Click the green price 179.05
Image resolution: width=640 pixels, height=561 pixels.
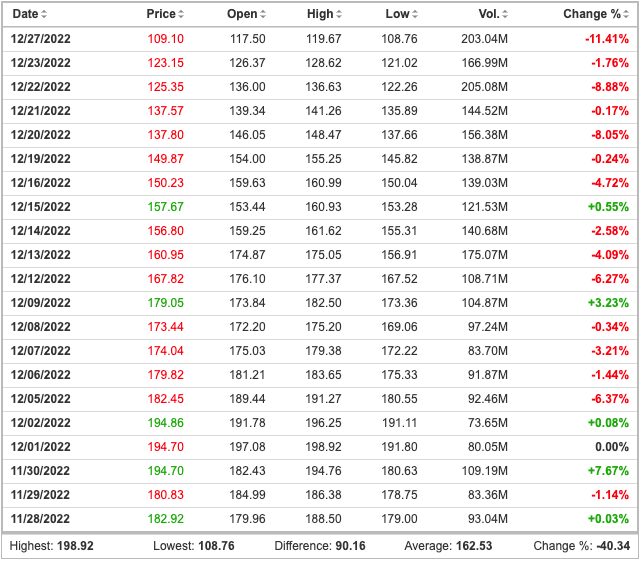[x=166, y=303]
